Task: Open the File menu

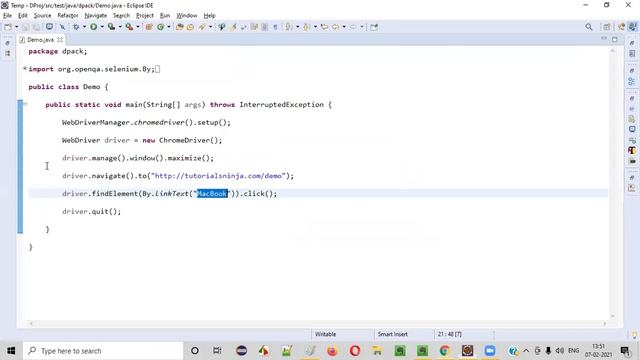Action: [7, 16]
